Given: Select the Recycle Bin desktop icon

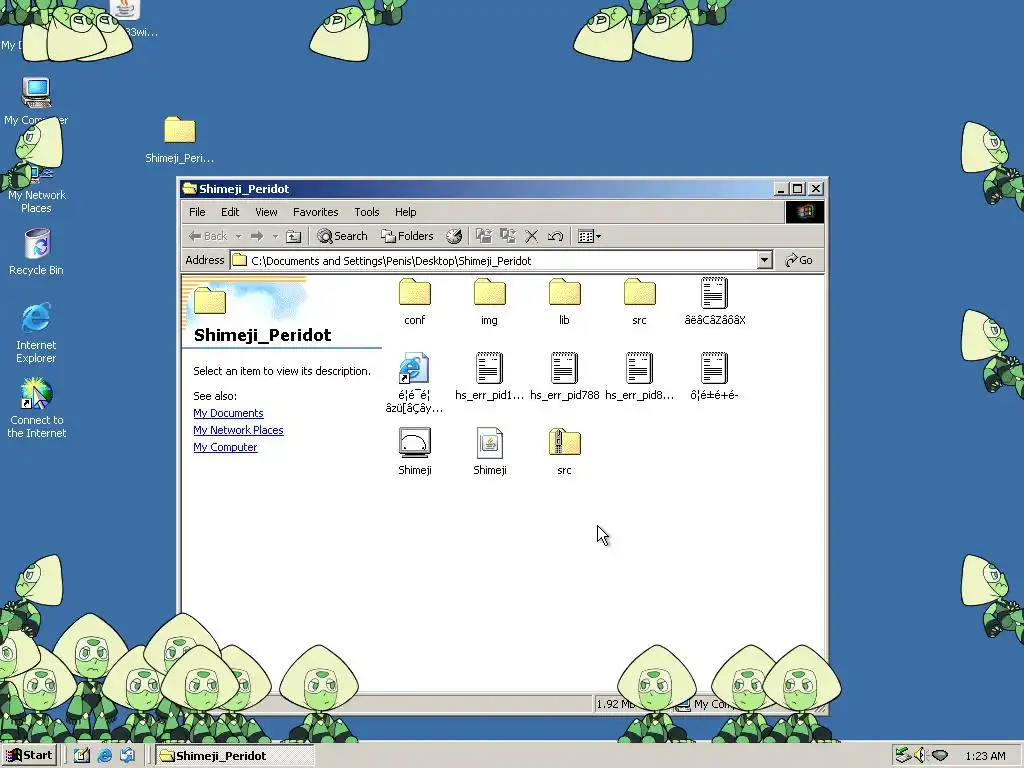Looking at the screenshot, I should click(36, 251).
